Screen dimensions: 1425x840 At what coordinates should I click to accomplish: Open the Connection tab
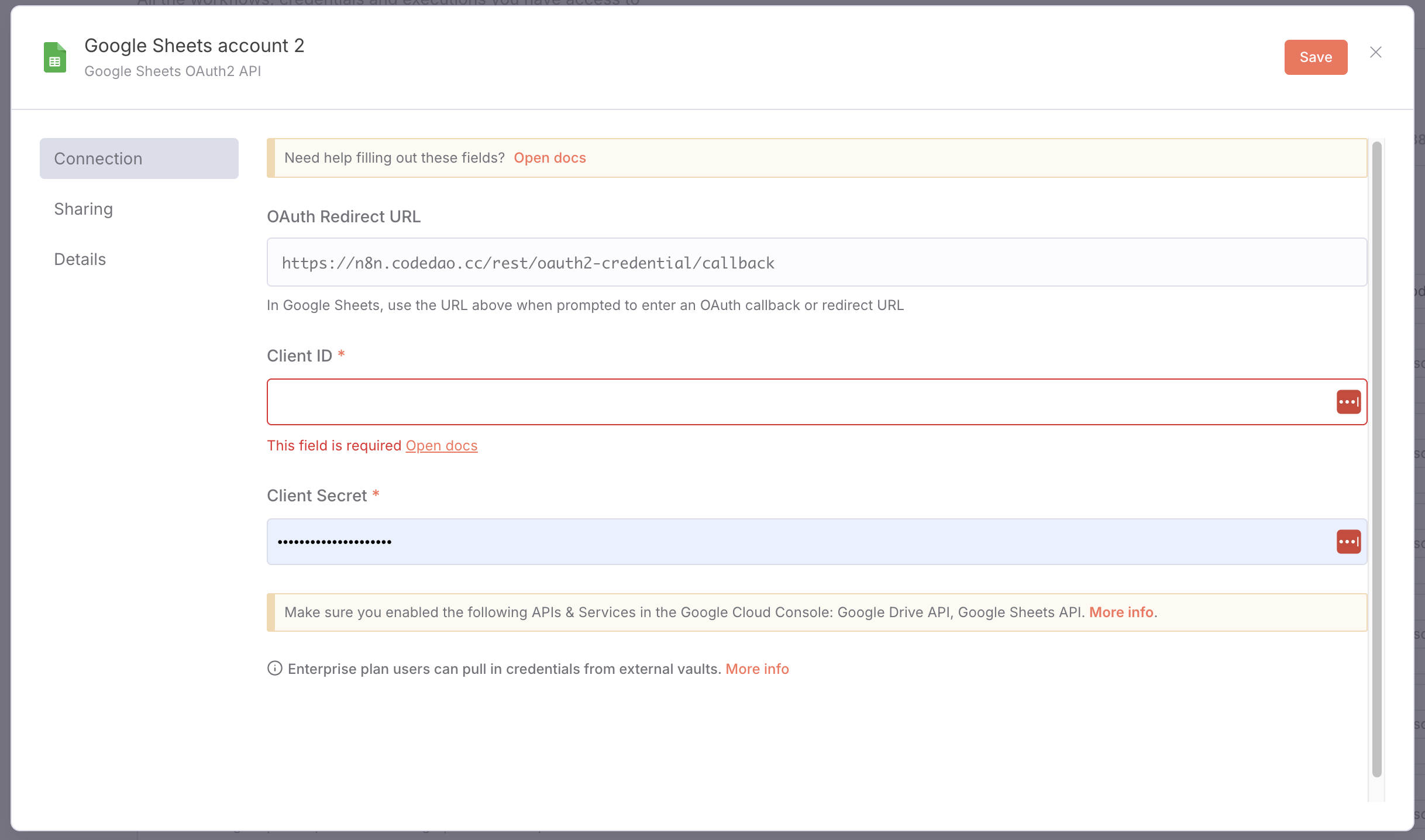(139, 159)
